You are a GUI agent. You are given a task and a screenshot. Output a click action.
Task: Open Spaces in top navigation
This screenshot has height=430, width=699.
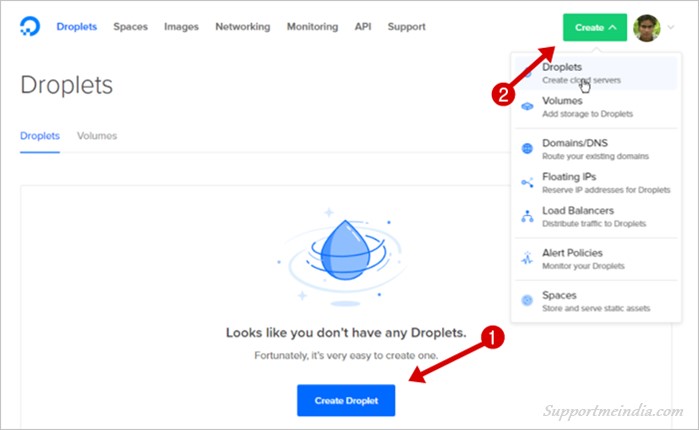coord(130,27)
